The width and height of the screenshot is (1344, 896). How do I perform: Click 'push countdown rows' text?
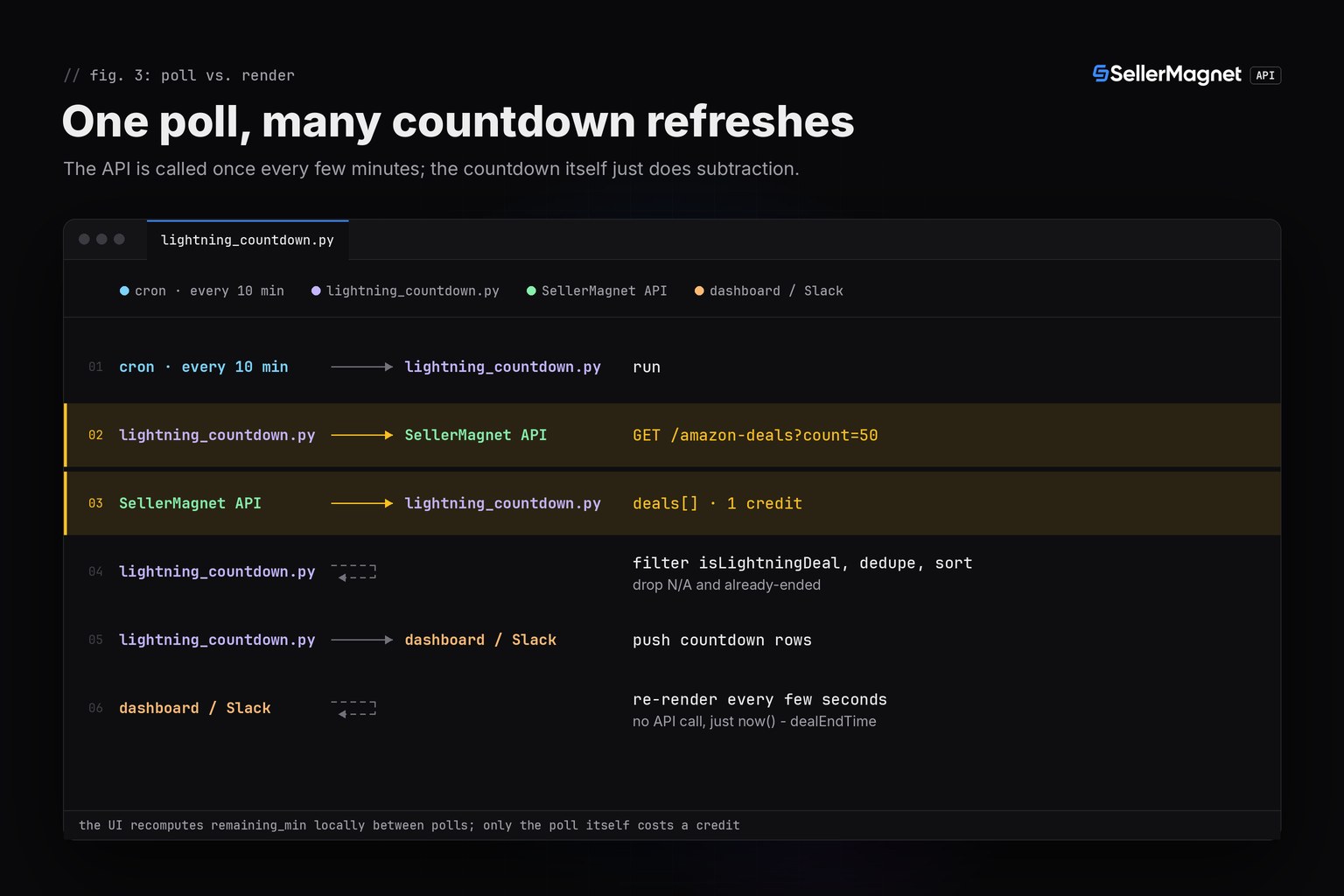click(x=722, y=640)
